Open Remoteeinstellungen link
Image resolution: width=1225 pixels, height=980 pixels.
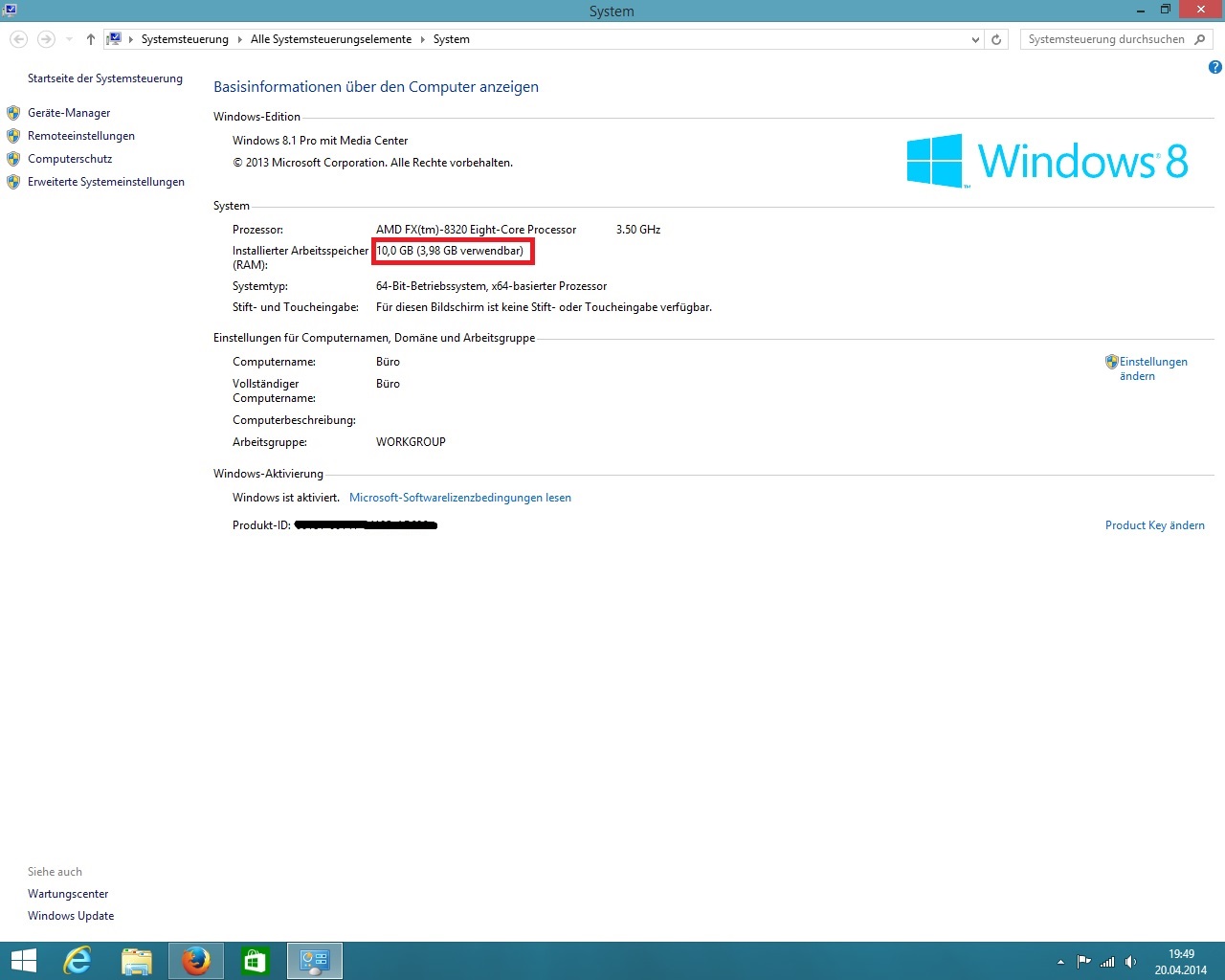point(81,136)
